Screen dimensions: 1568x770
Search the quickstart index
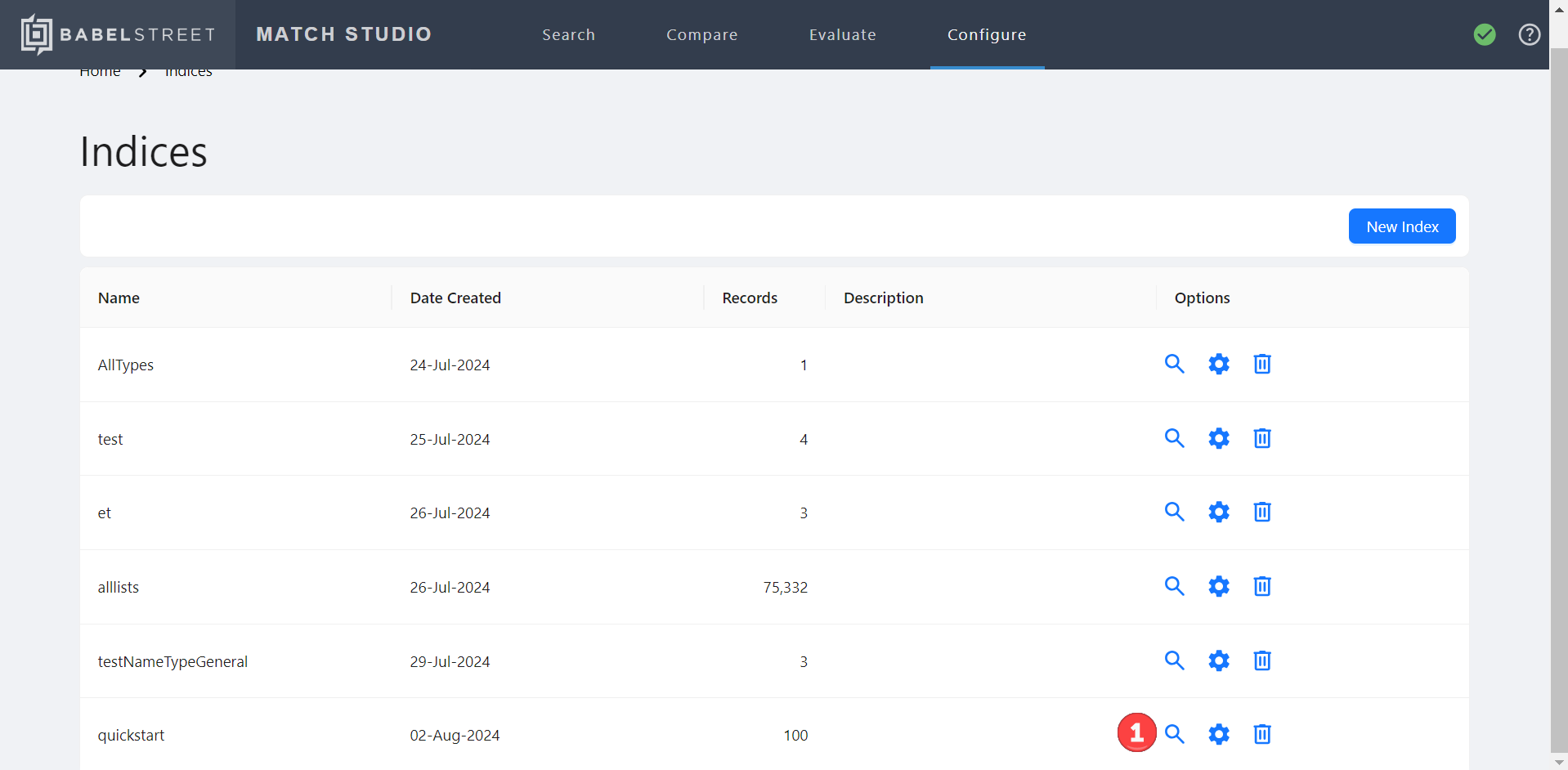pyautogui.click(x=1175, y=734)
